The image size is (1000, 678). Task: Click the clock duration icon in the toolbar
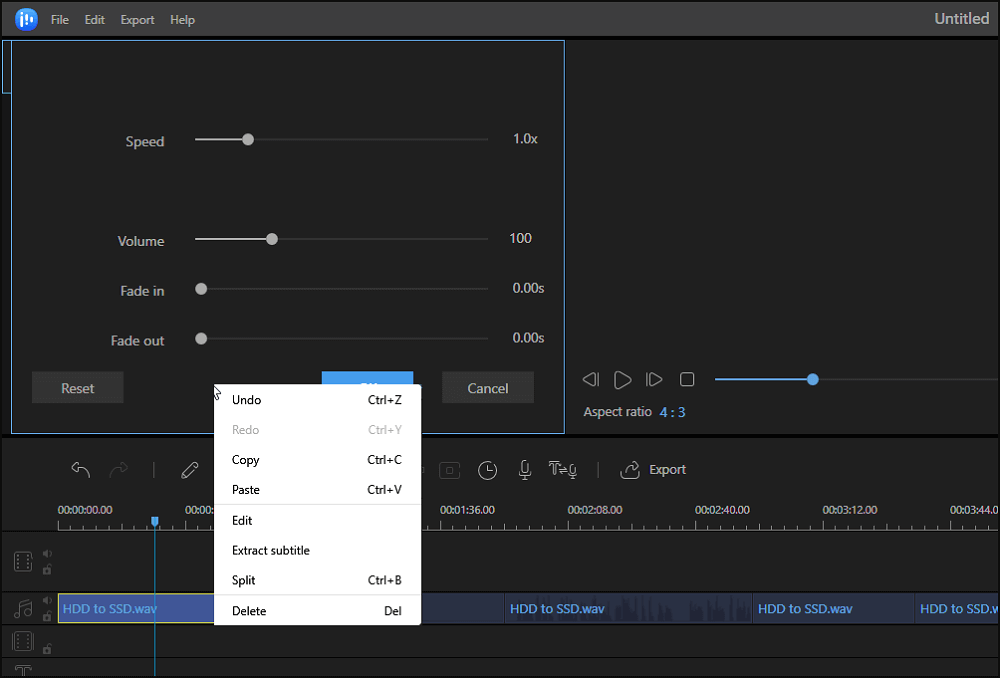pyautogui.click(x=487, y=470)
